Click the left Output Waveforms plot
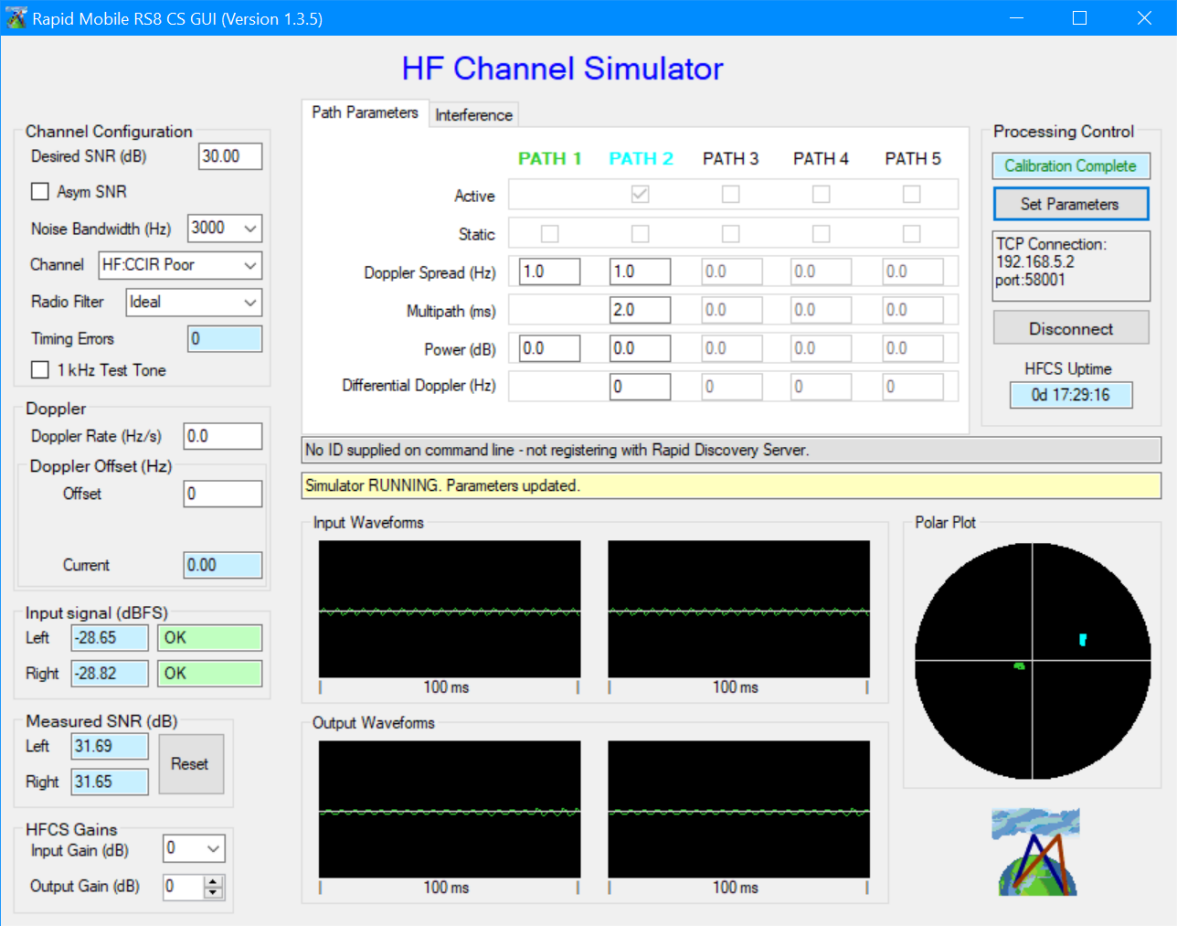The height and width of the screenshot is (926, 1177). click(x=450, y=810)
